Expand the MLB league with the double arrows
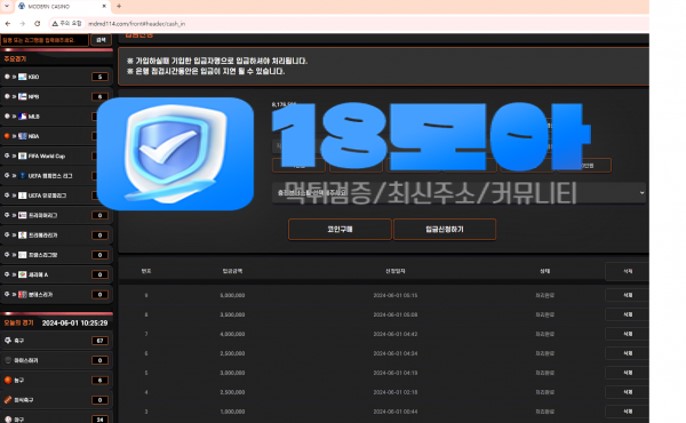This screenshot has height=423, width=686. pos(14,116)
